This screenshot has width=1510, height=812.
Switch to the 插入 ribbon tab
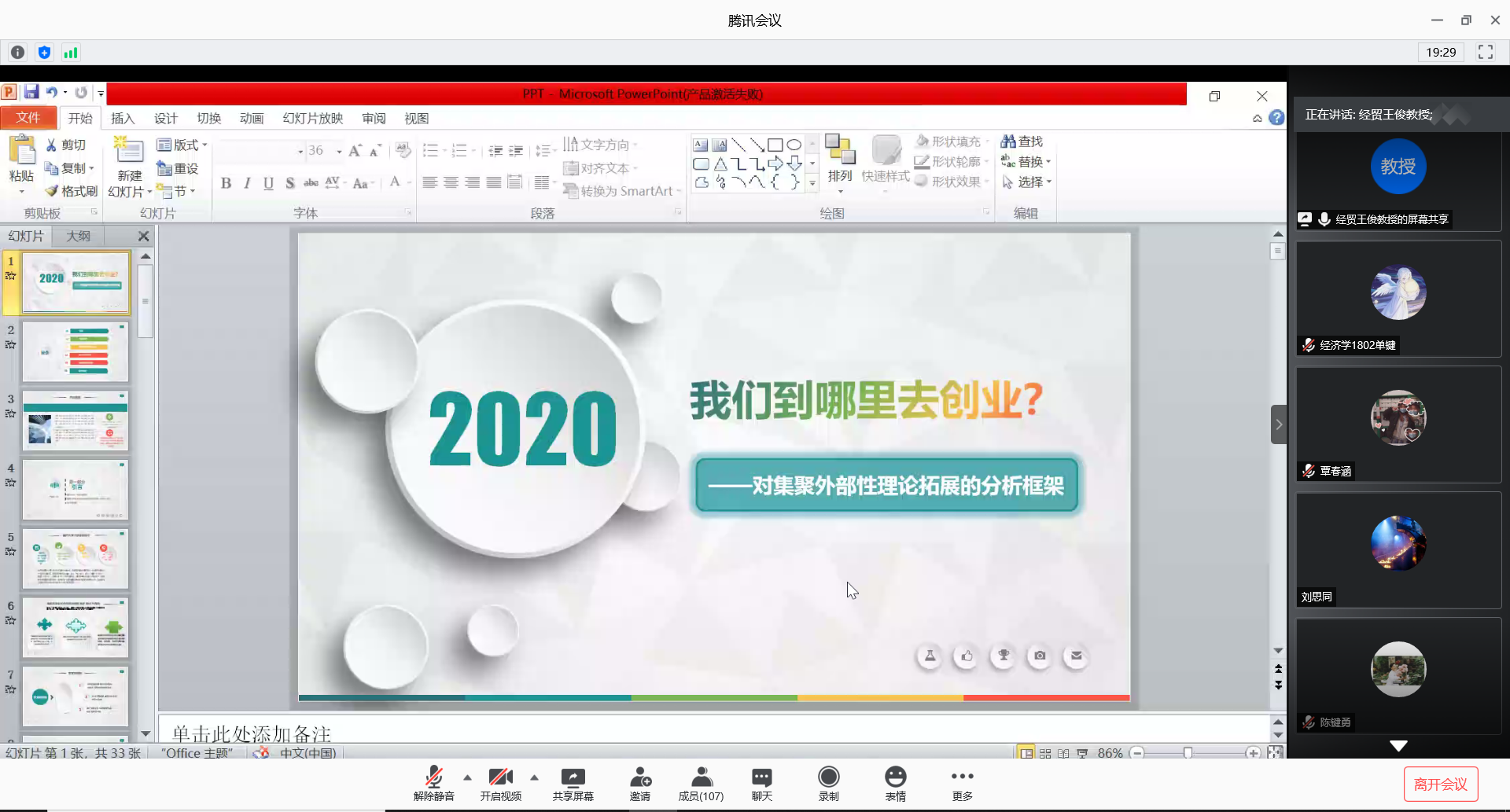point(121,118)
